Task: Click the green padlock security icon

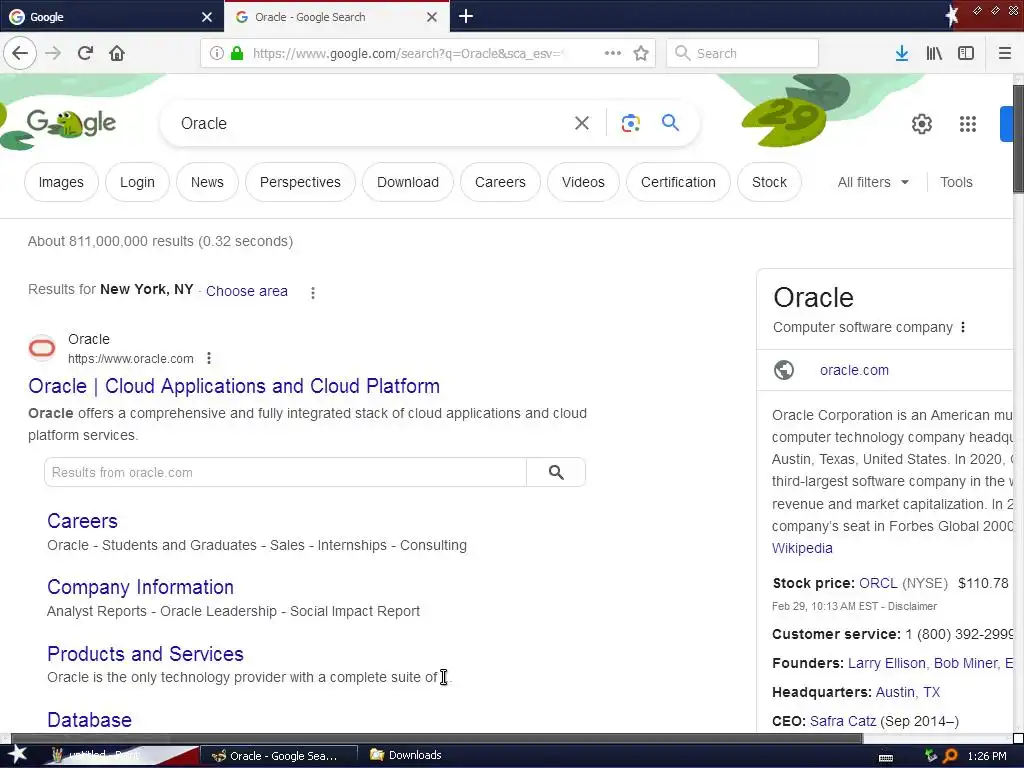Action: pos(237,53)
